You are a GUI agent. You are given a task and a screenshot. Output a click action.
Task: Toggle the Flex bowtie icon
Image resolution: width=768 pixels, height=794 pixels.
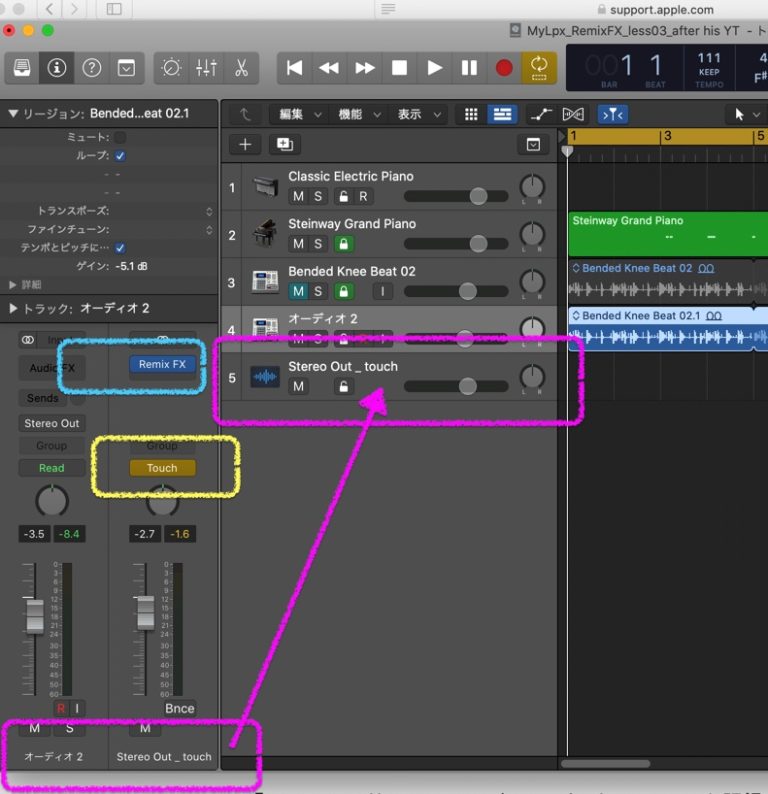point(573,114)
